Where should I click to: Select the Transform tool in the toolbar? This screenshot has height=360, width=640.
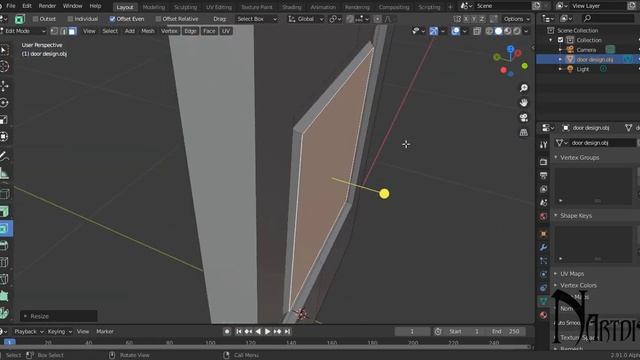click(x=4, y=136)
